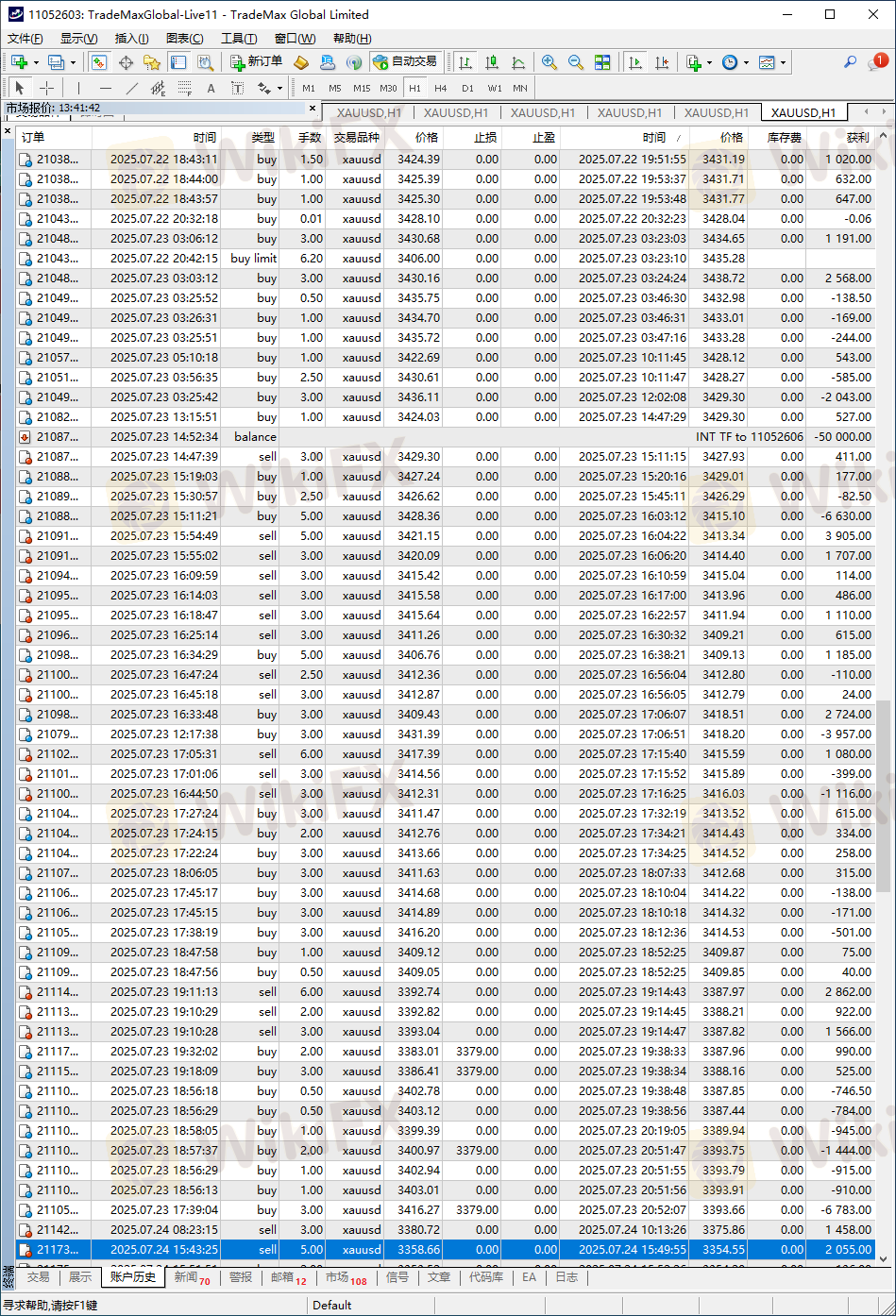Open the 文件(F) menu
896x1316 pixels.
pos(25,39)
